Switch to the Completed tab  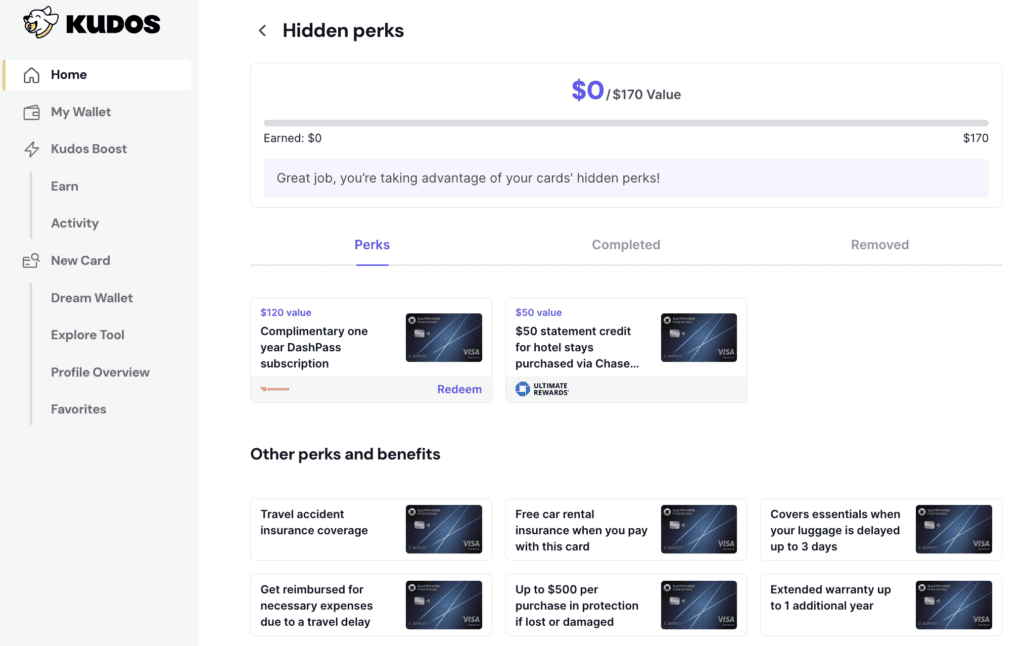tap(626, 244)
